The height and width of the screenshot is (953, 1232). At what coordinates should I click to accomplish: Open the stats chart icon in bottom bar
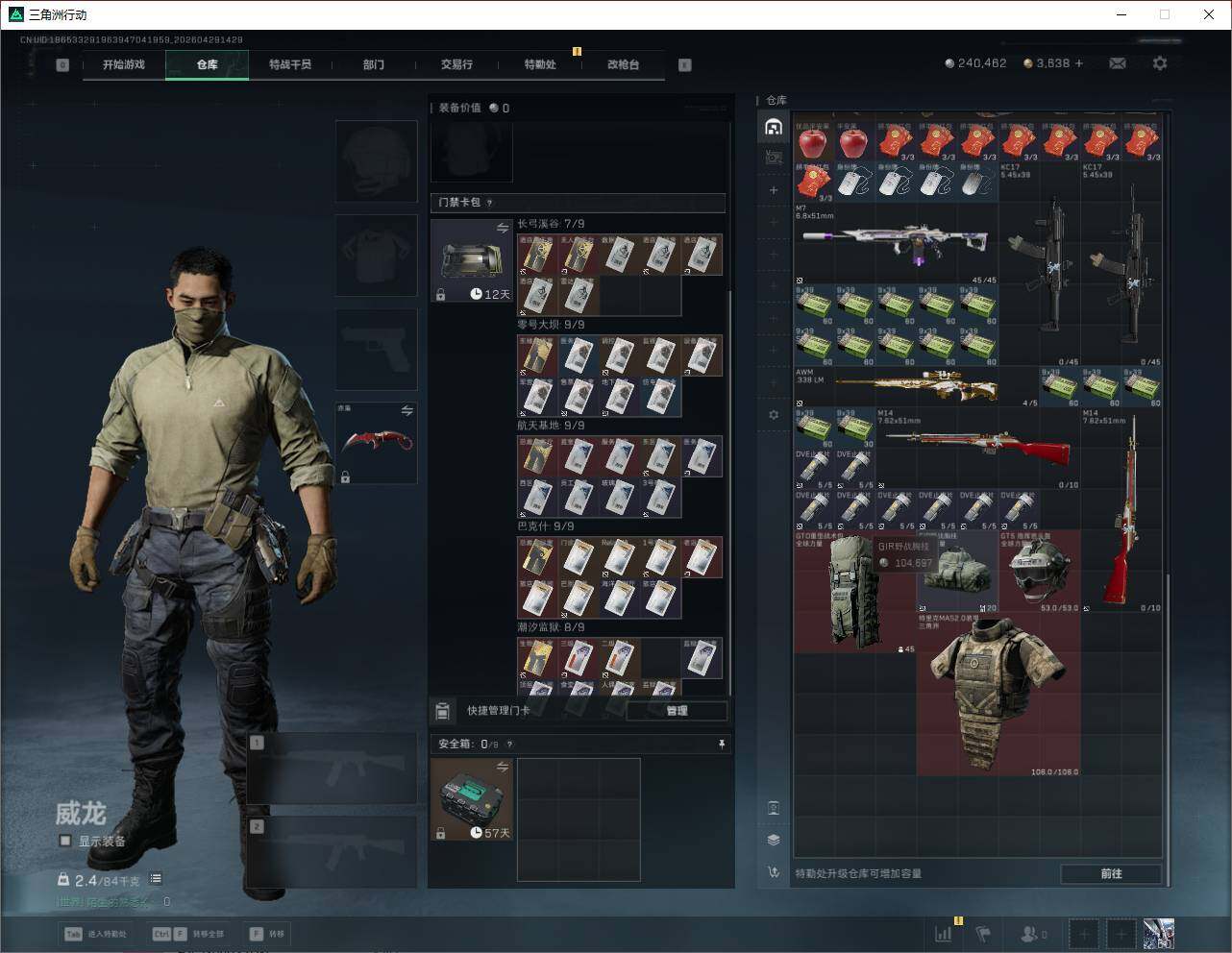coord(944,933)
